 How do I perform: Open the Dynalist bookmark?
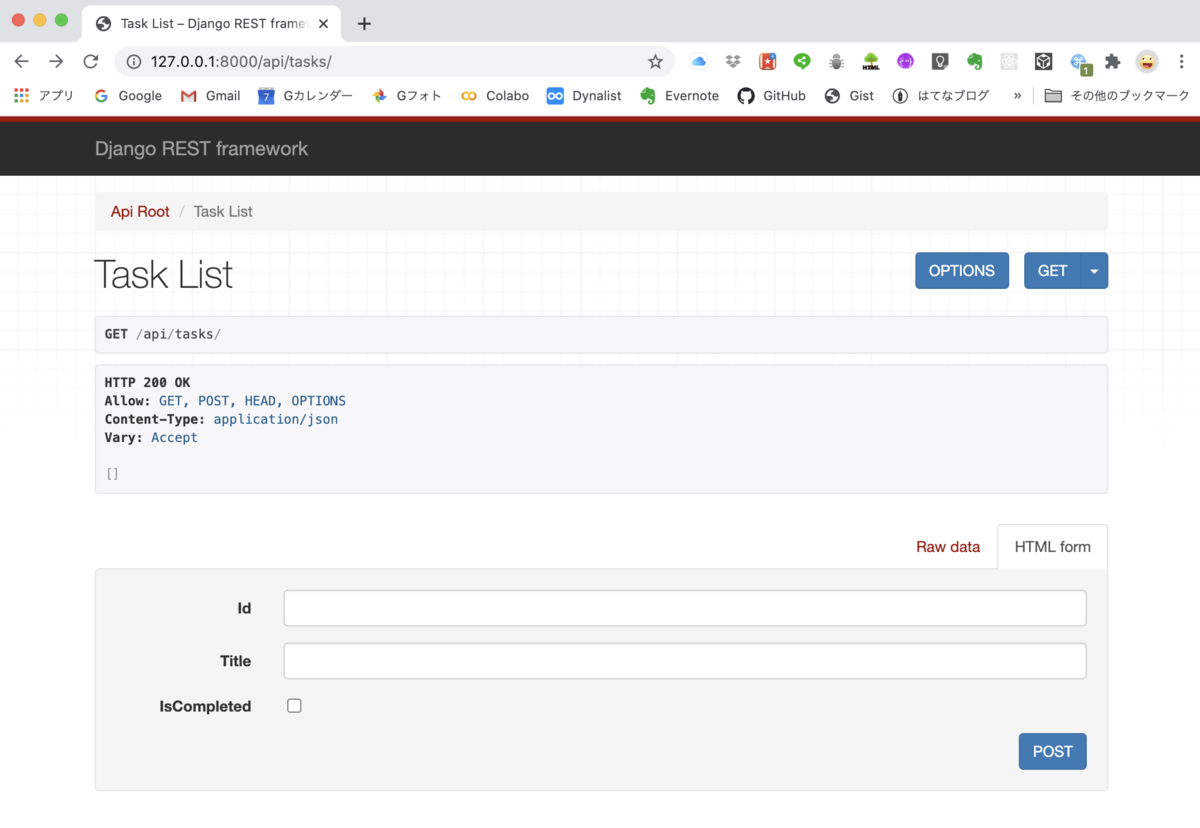pos(584,96)
